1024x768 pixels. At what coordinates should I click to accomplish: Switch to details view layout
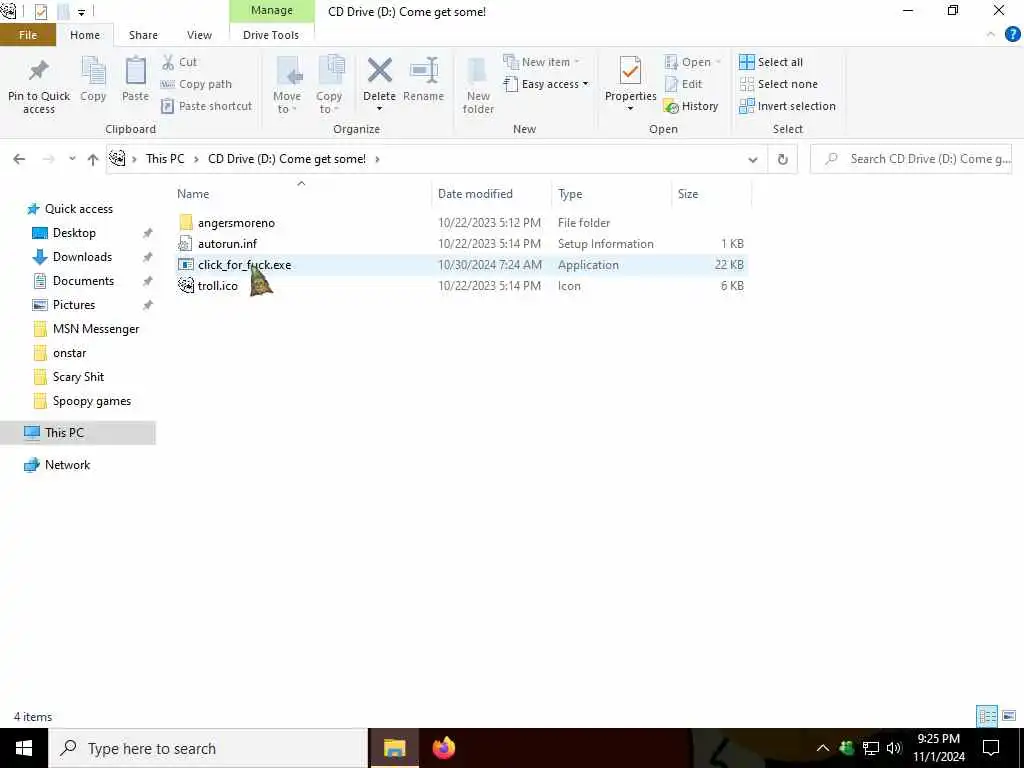(x=987, y=716)
